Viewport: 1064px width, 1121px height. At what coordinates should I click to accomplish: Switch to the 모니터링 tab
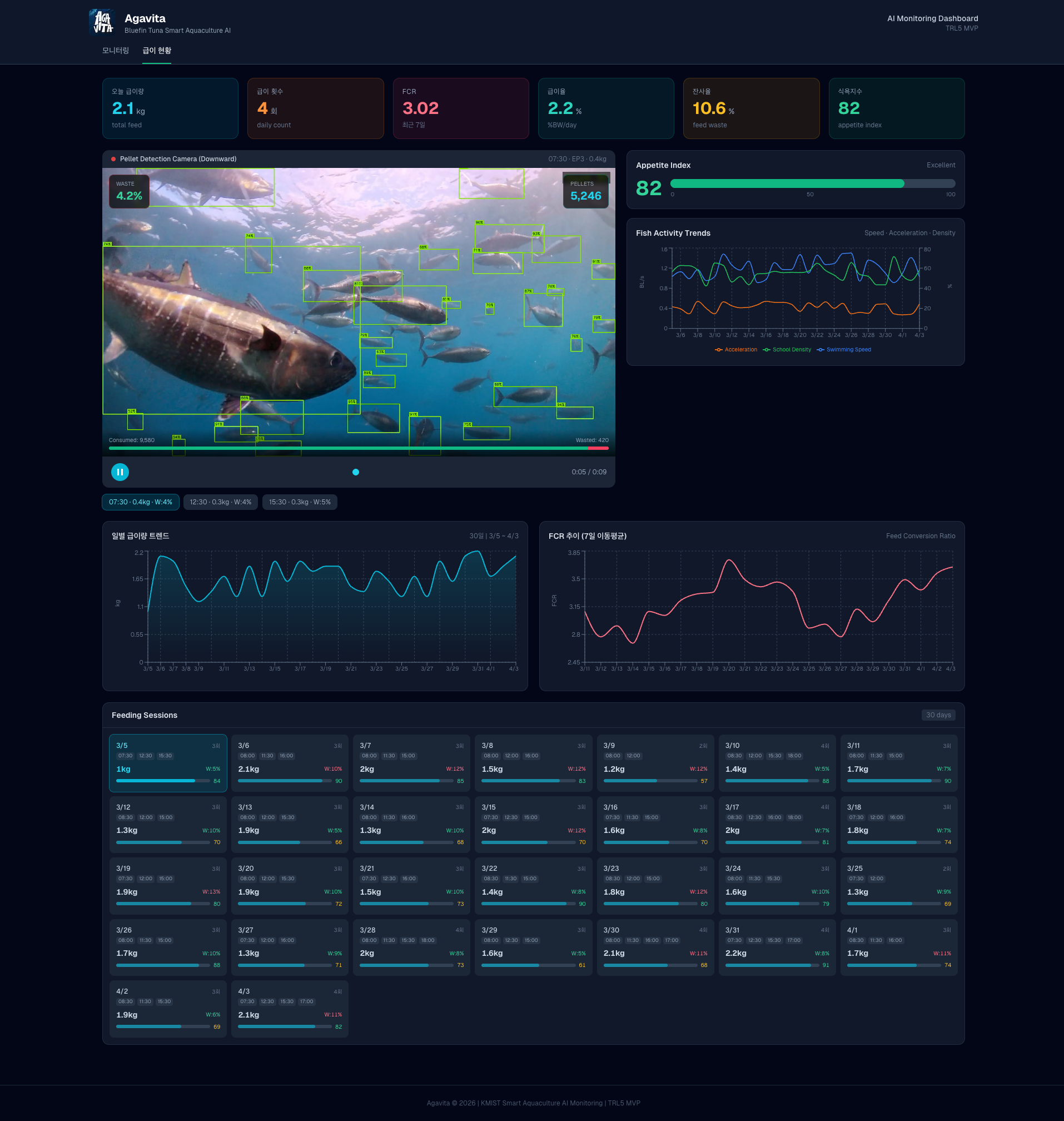click(x=116, y=51)
